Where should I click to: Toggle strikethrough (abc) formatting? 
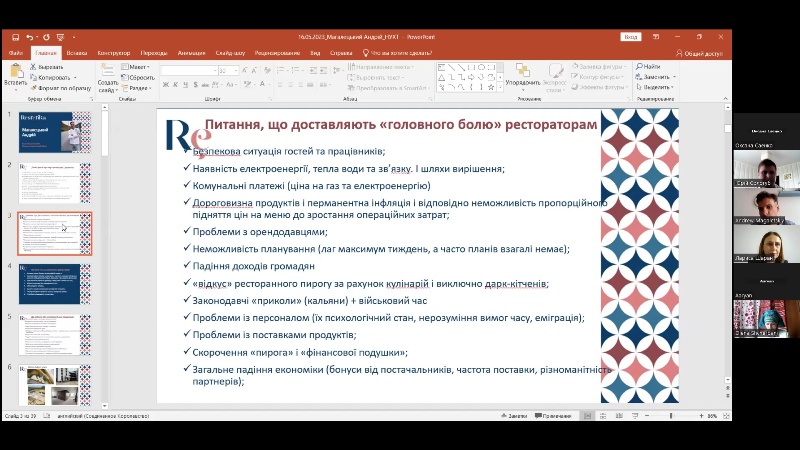coord(205,85)
